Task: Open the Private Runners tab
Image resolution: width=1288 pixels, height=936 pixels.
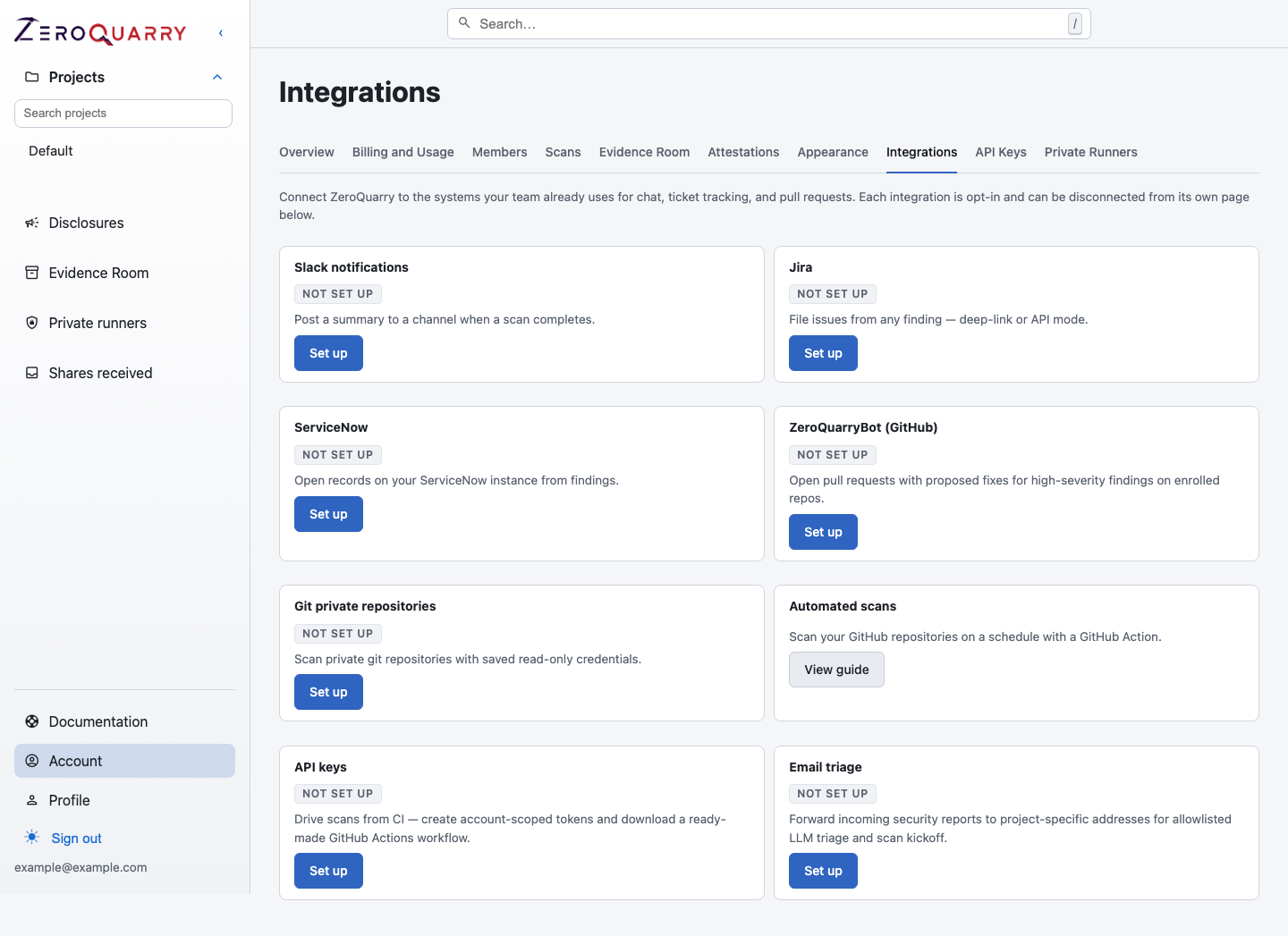Action: [x=1091, y=152]
